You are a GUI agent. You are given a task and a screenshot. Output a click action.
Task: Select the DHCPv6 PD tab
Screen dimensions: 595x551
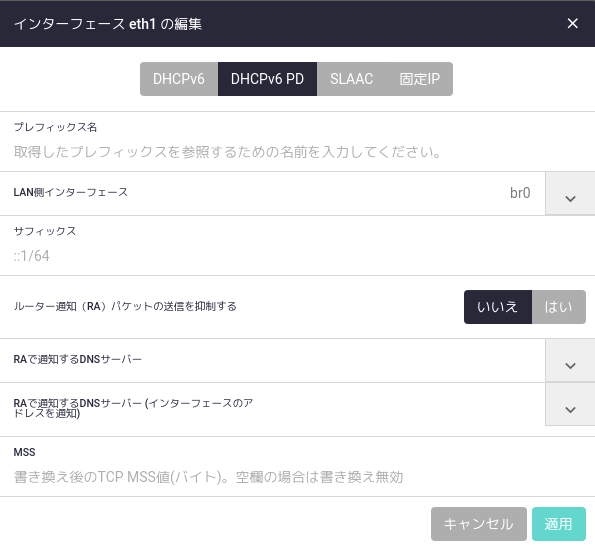click(x=267, y=79)
